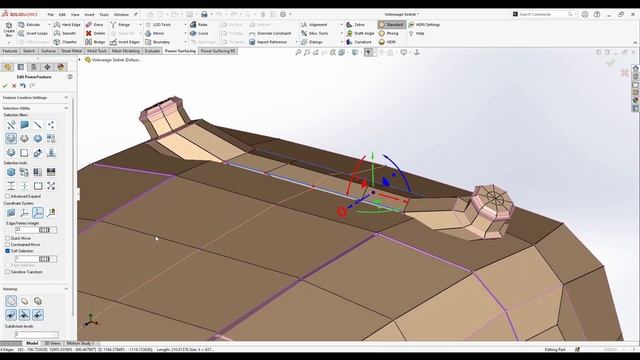
Task: Open the Evaluate tab
Action: pyautogui.click(x=152, y=51)
